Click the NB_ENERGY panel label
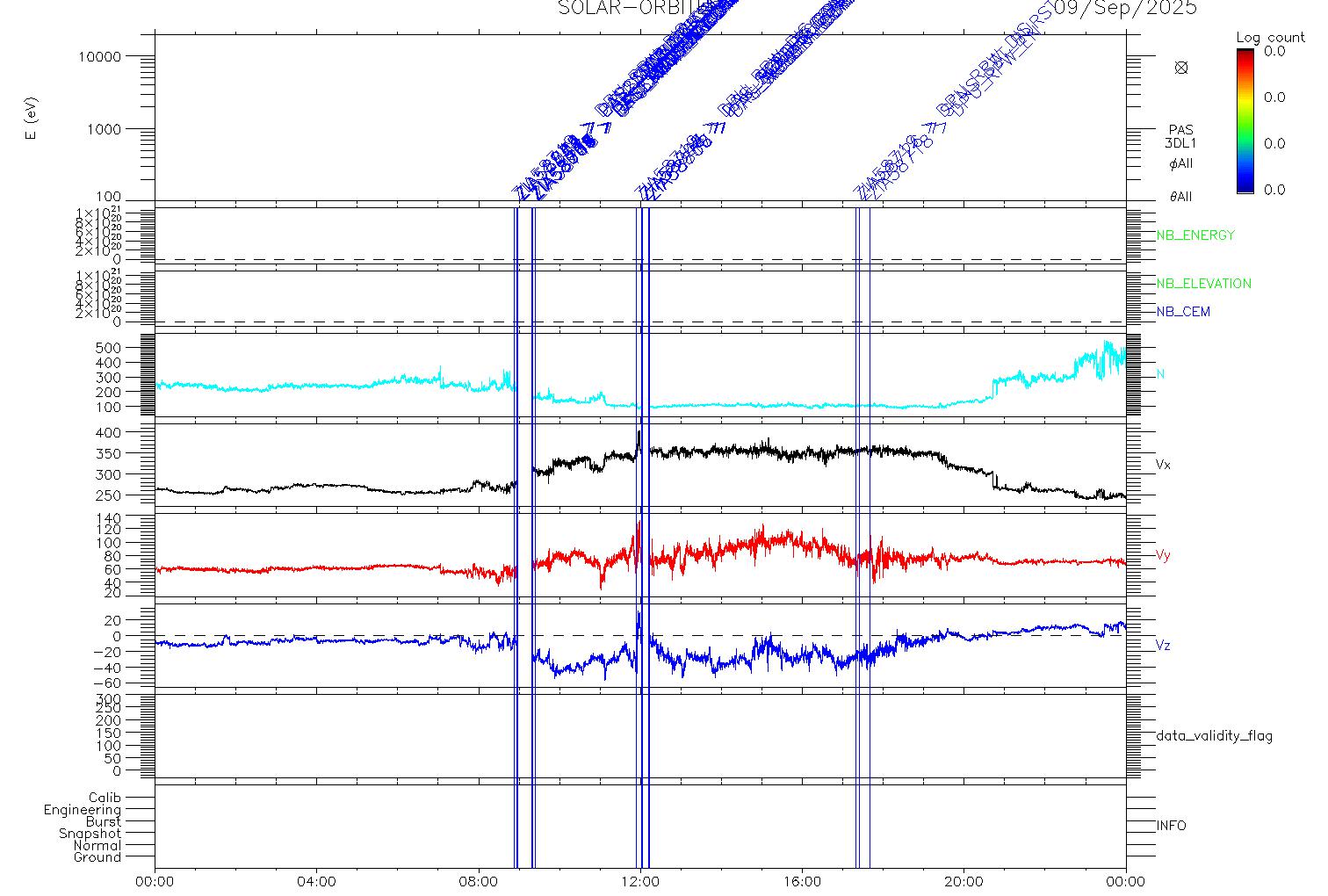 1195,235
